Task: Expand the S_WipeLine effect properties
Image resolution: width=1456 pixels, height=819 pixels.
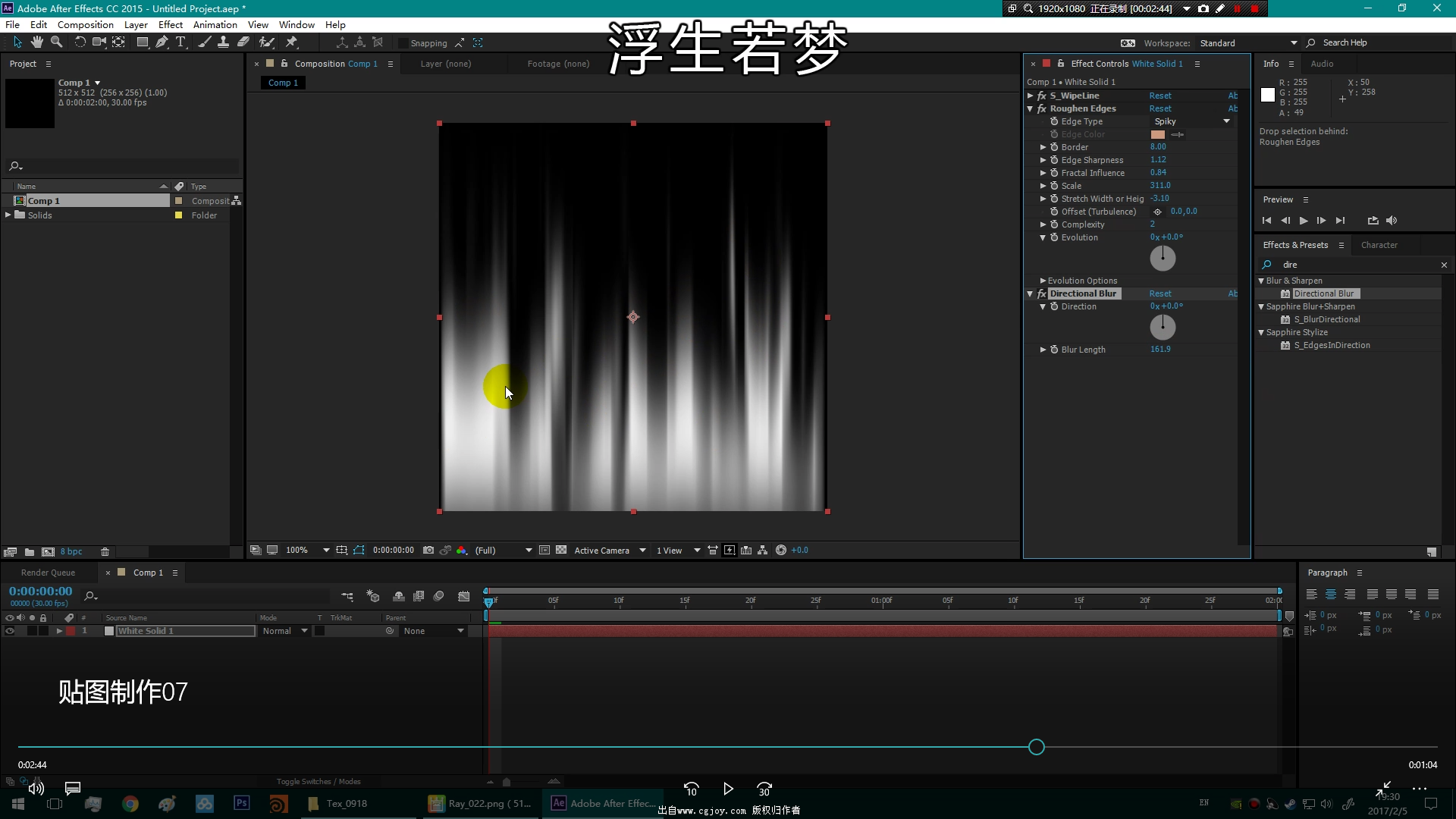Action: [x=1030, y=96]
